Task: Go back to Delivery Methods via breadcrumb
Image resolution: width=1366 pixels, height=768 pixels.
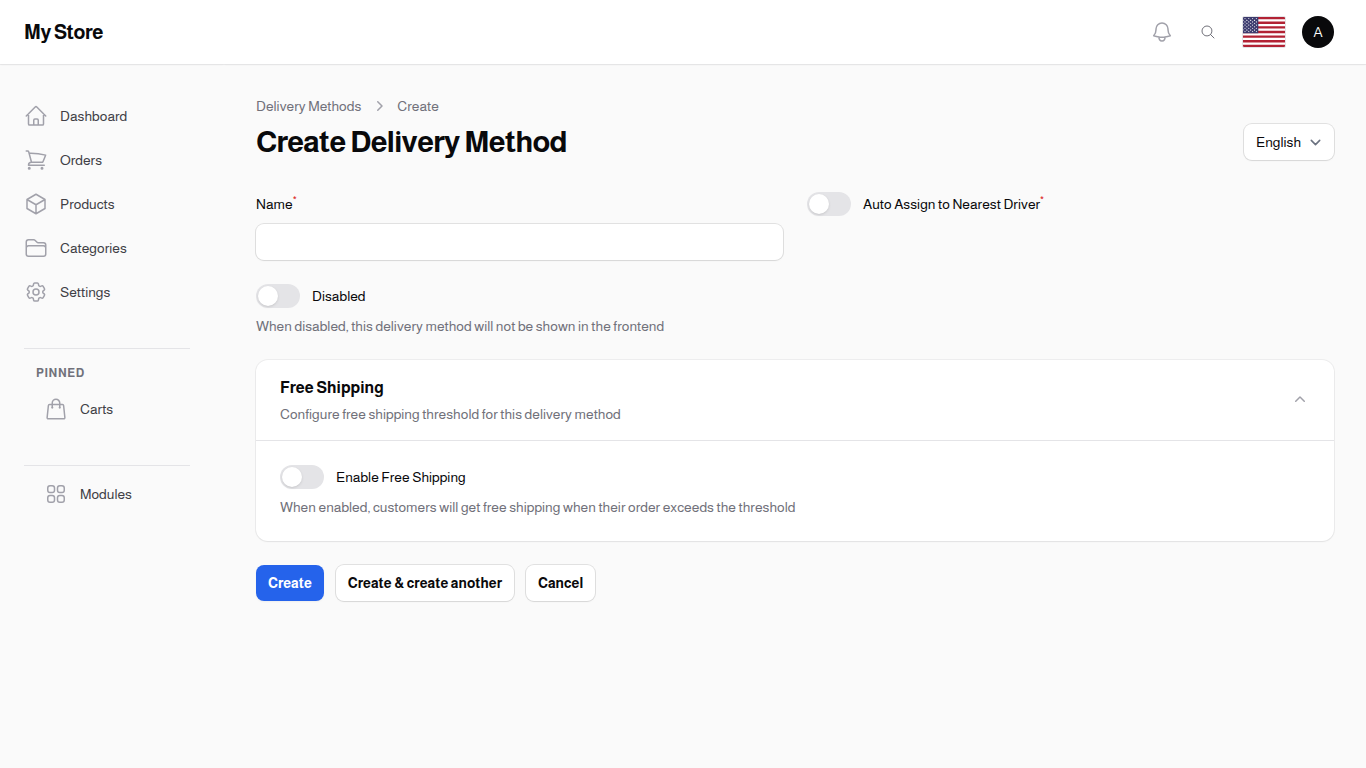Action: [308, 106]
